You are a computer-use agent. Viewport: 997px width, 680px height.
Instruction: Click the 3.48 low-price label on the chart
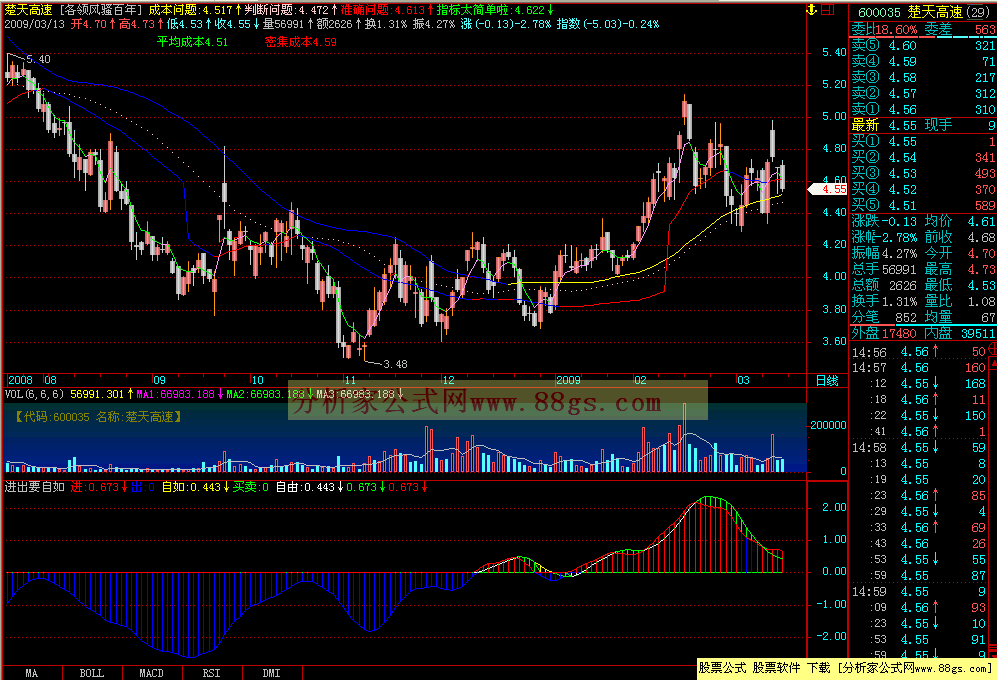[x=395, y=364]
